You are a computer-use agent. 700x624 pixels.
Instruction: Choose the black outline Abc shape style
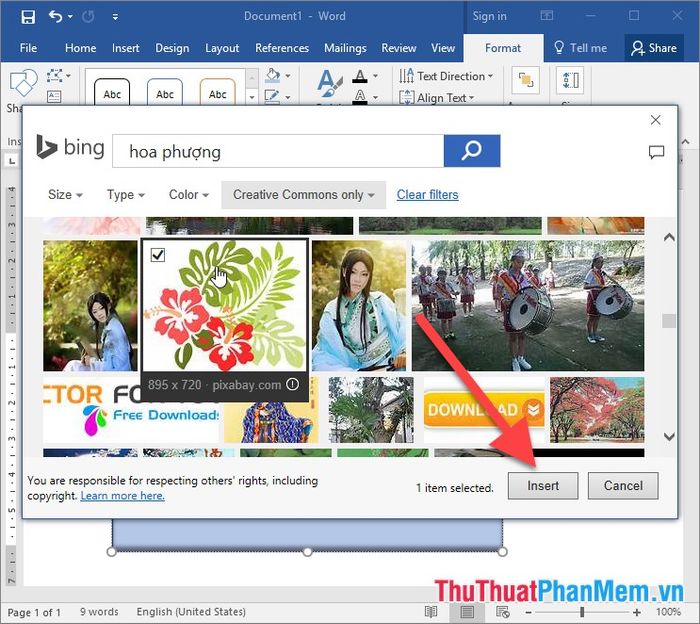(112, 92)
